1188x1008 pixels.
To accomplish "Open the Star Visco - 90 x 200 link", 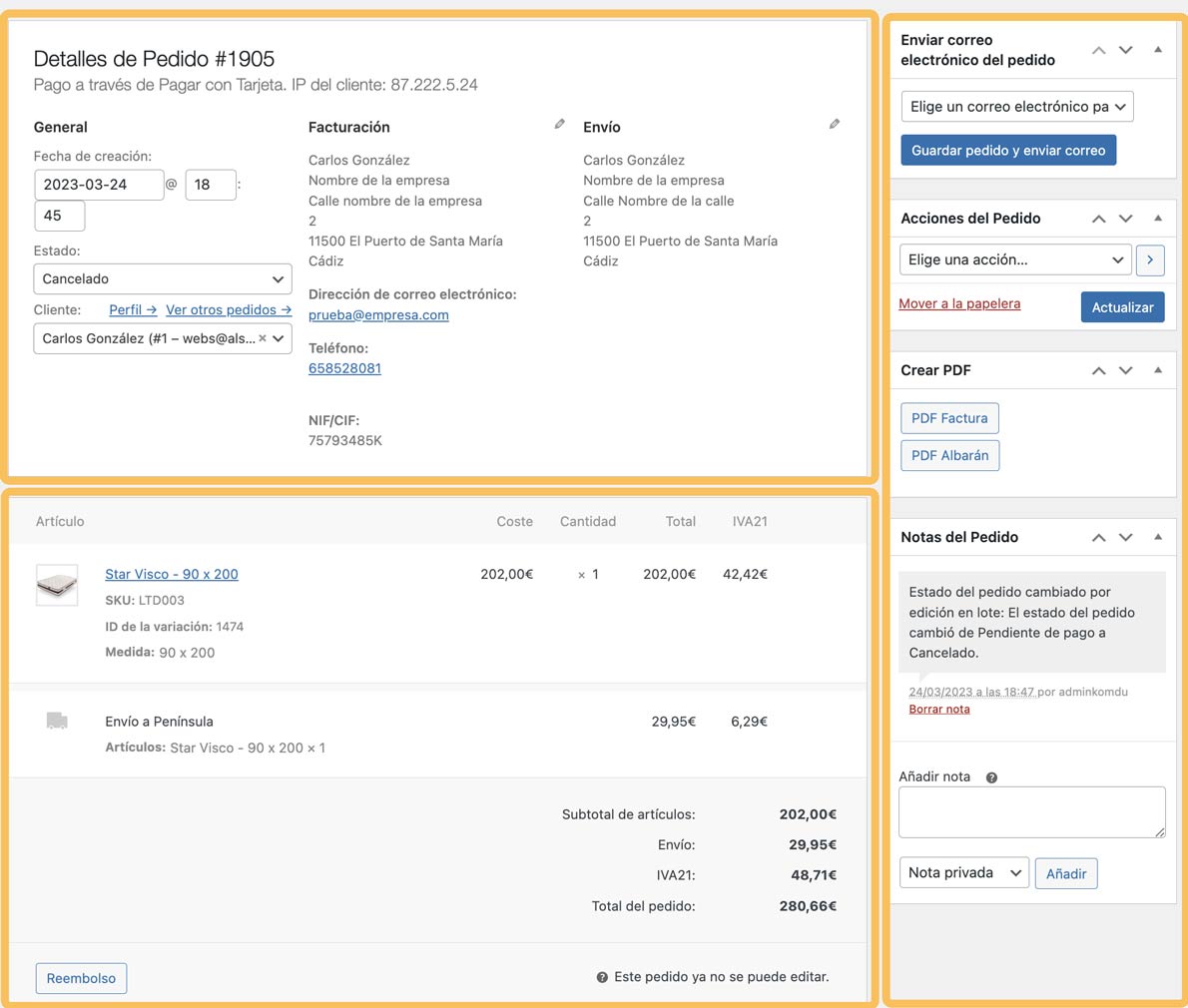I will click(x=172, y=574).
